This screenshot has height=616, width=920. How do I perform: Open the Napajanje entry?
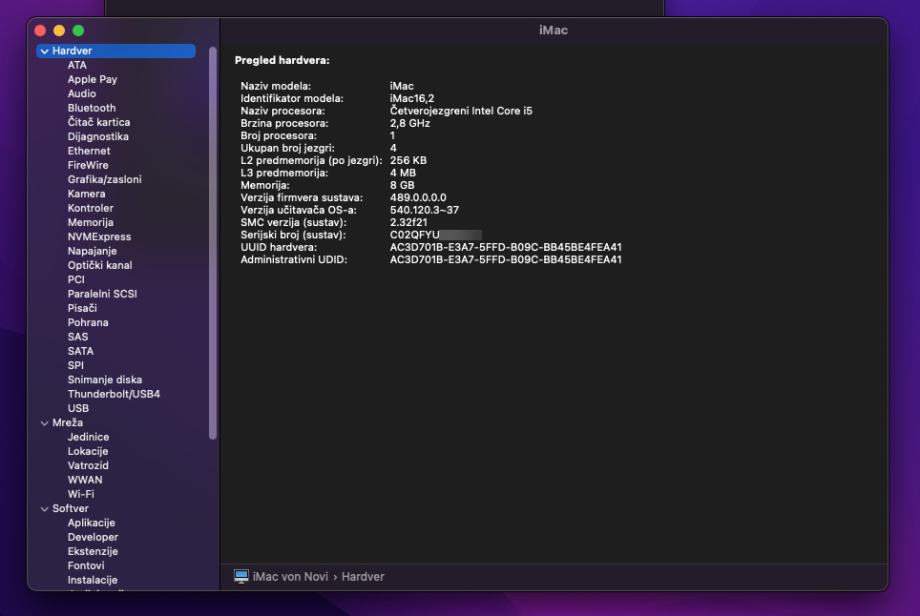coord(92,251)
